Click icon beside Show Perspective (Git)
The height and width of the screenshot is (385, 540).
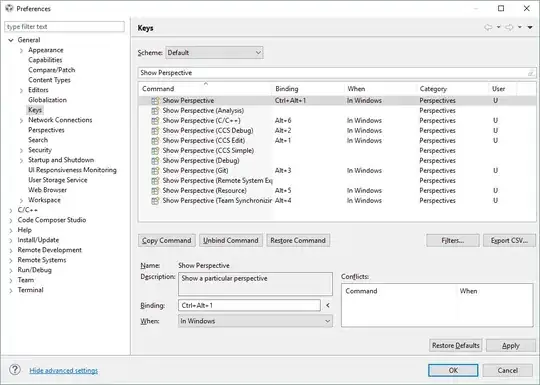coord(155,171)
